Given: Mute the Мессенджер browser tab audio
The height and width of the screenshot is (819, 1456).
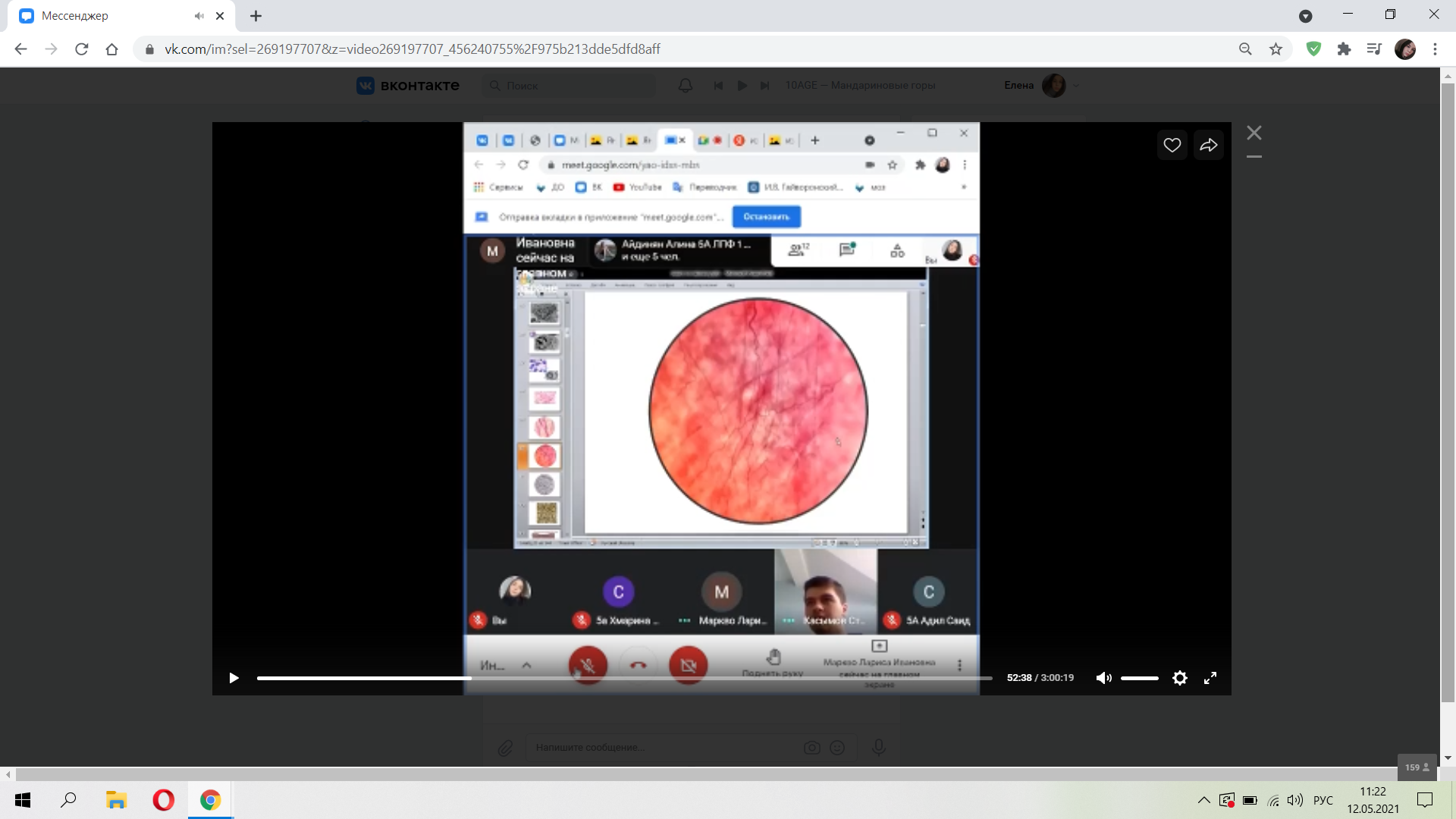Looking at the screenshot, I should pos(199,16).
